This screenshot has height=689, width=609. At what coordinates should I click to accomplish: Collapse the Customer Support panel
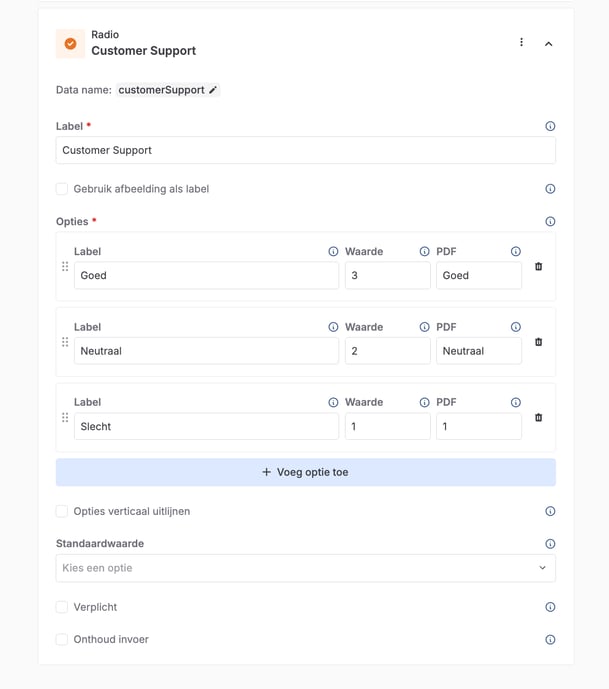[x=548, y=44]
